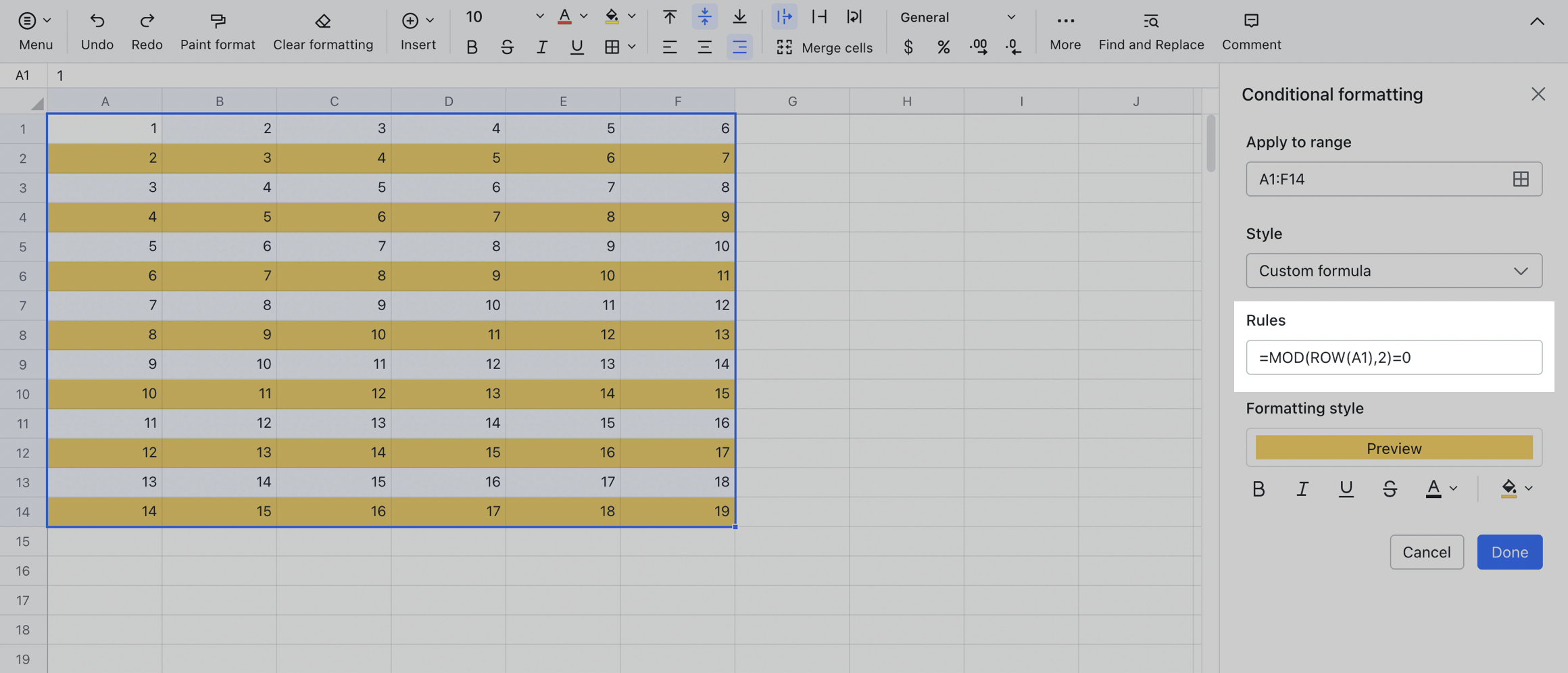Screen dimensions: 1568x673
Task: Click the Done button
Action: 1509,552
